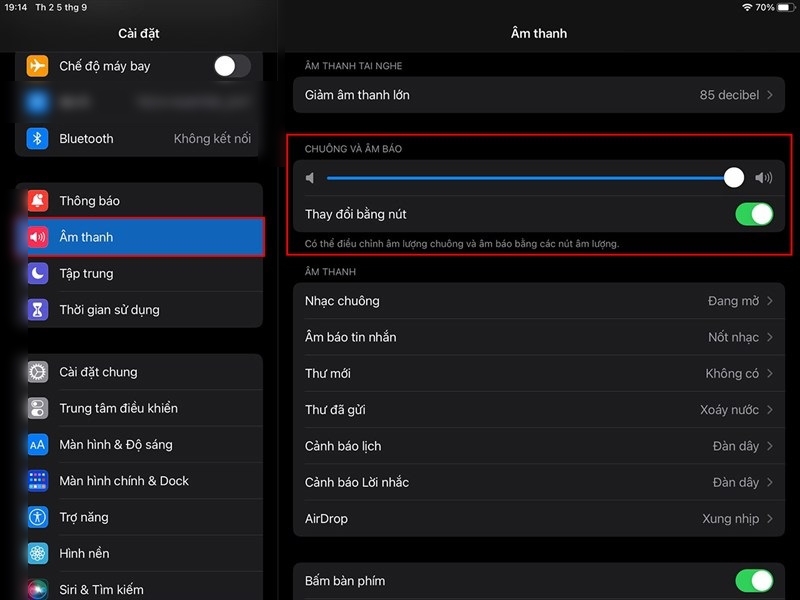Click the 85 decibel value

point(729,95)
